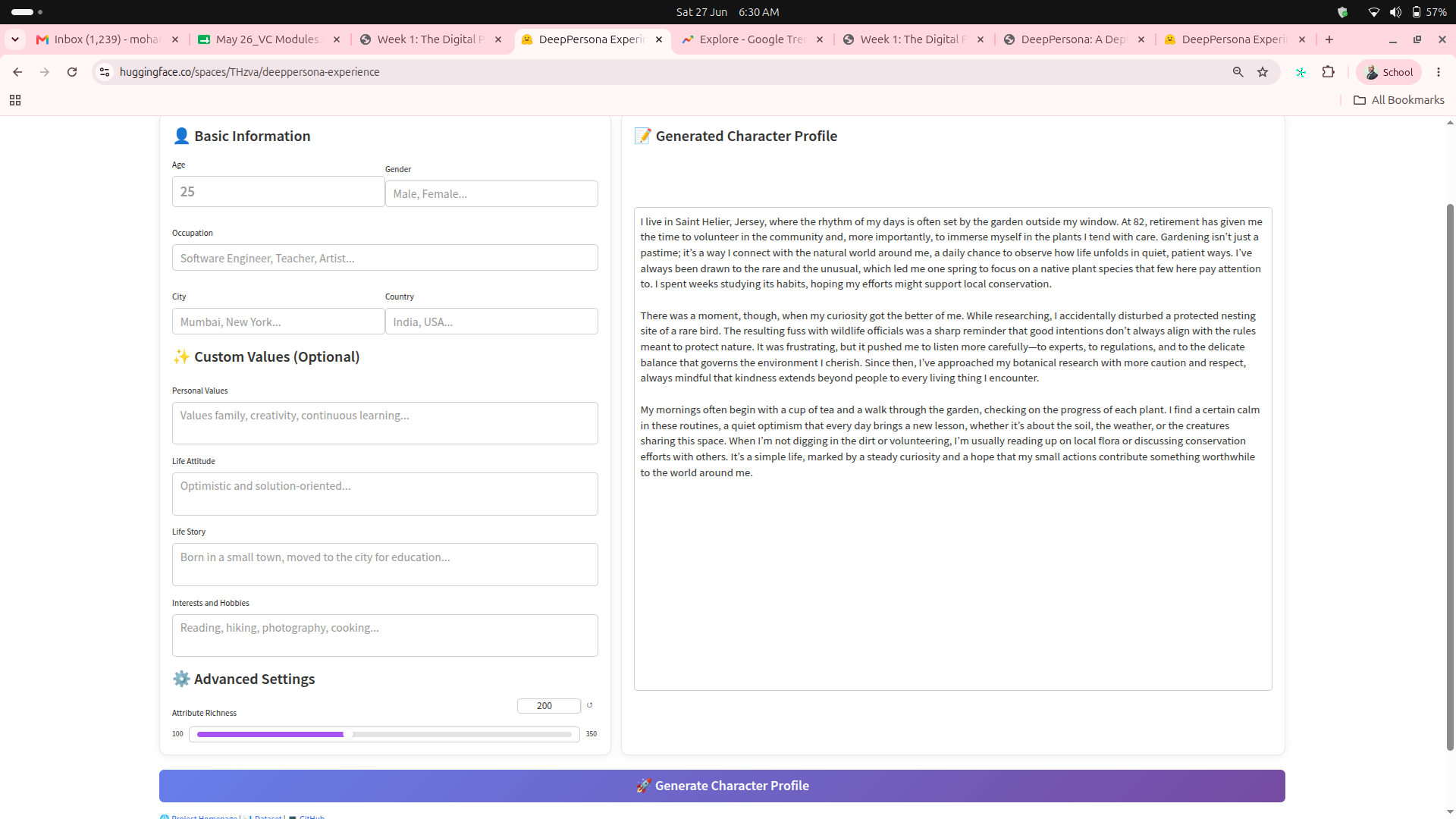Open the Extensions puzzle icon

1328,72
